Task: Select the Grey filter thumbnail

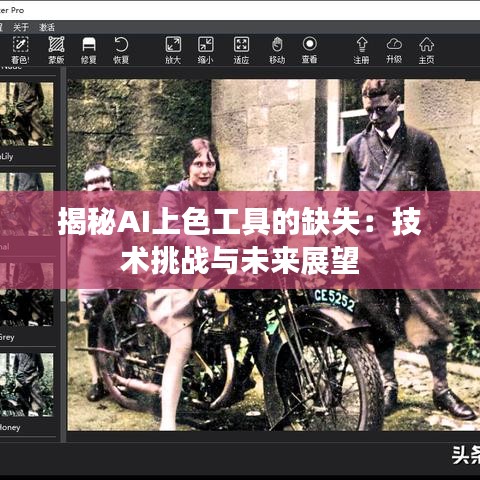Action: (x=26, y=294)
